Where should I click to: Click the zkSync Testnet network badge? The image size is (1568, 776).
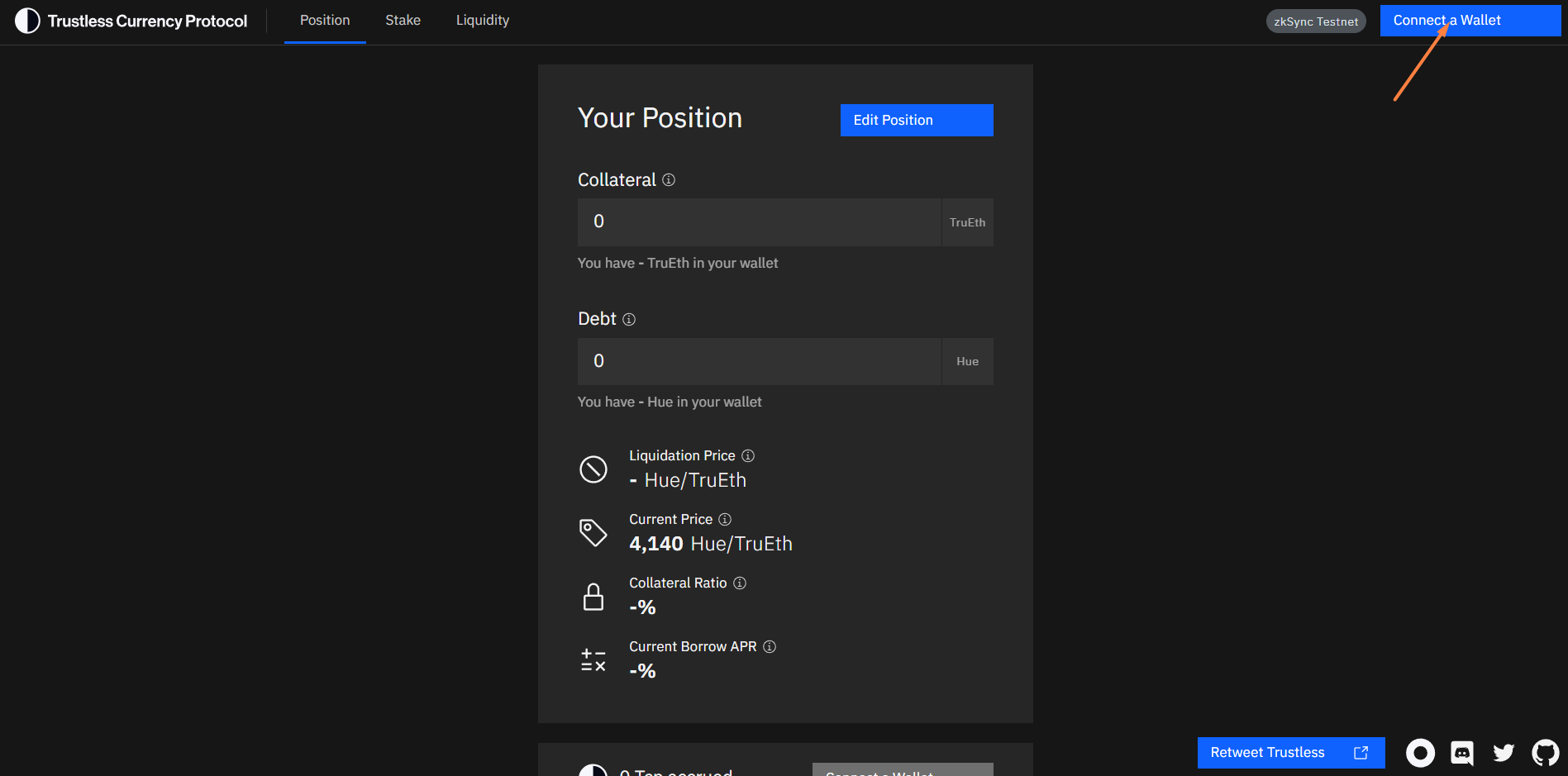1316,21
